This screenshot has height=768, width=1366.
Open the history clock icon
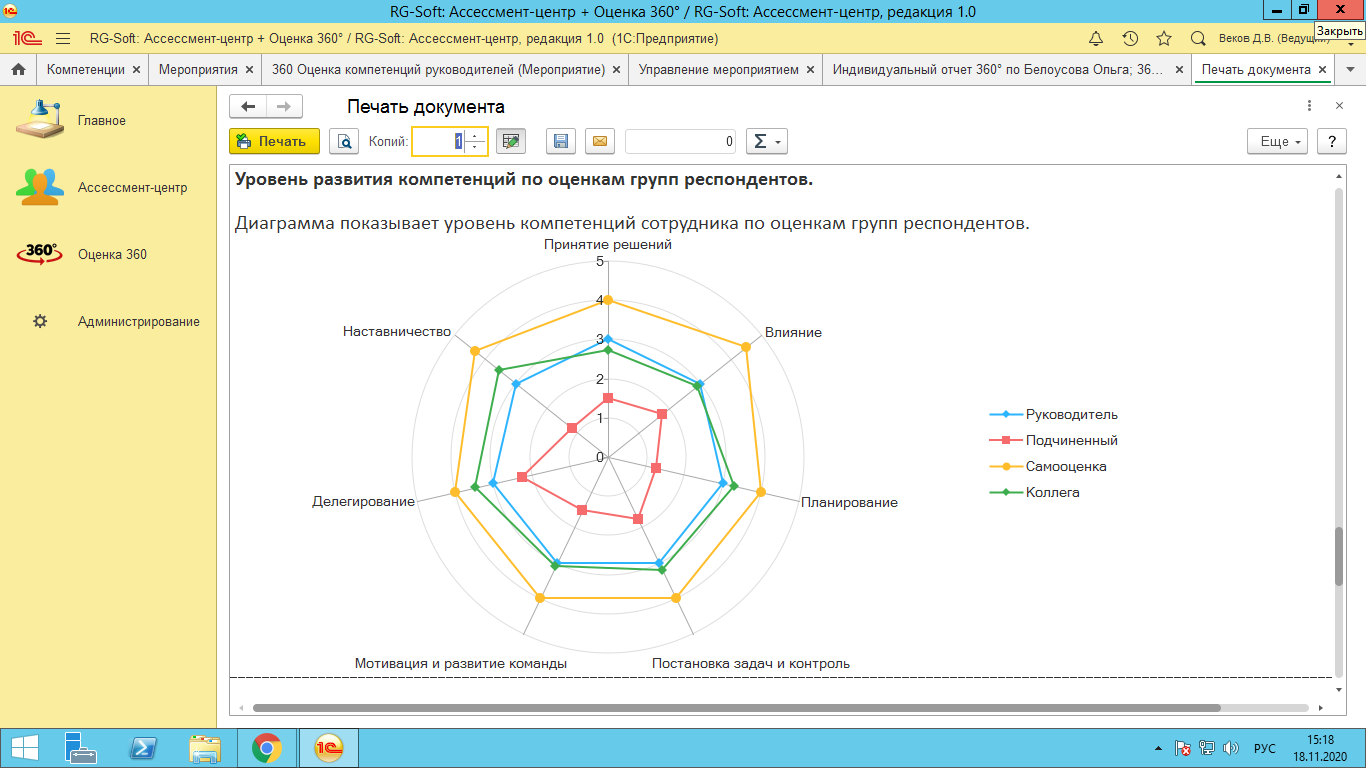(x=1130, y=39)
